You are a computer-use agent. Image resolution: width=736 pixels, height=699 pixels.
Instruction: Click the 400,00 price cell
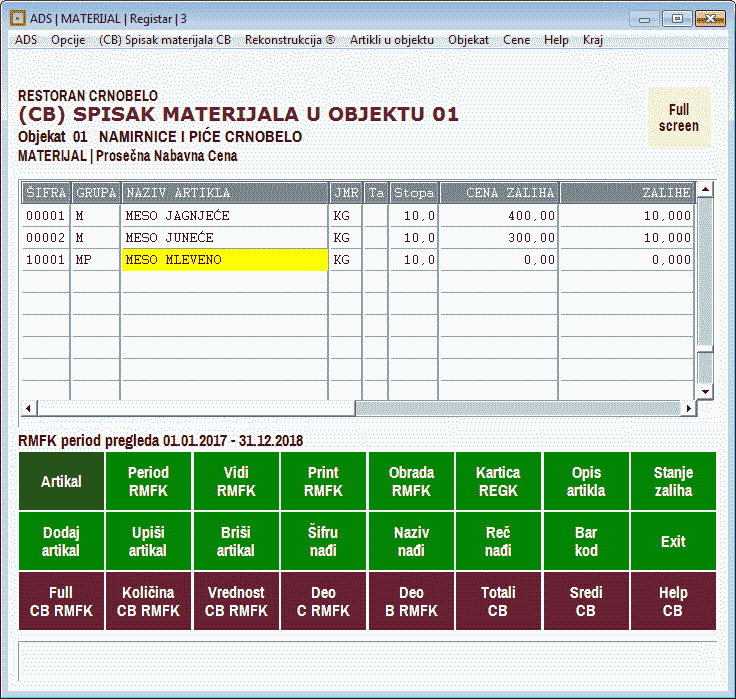click(x=499, y=216)
